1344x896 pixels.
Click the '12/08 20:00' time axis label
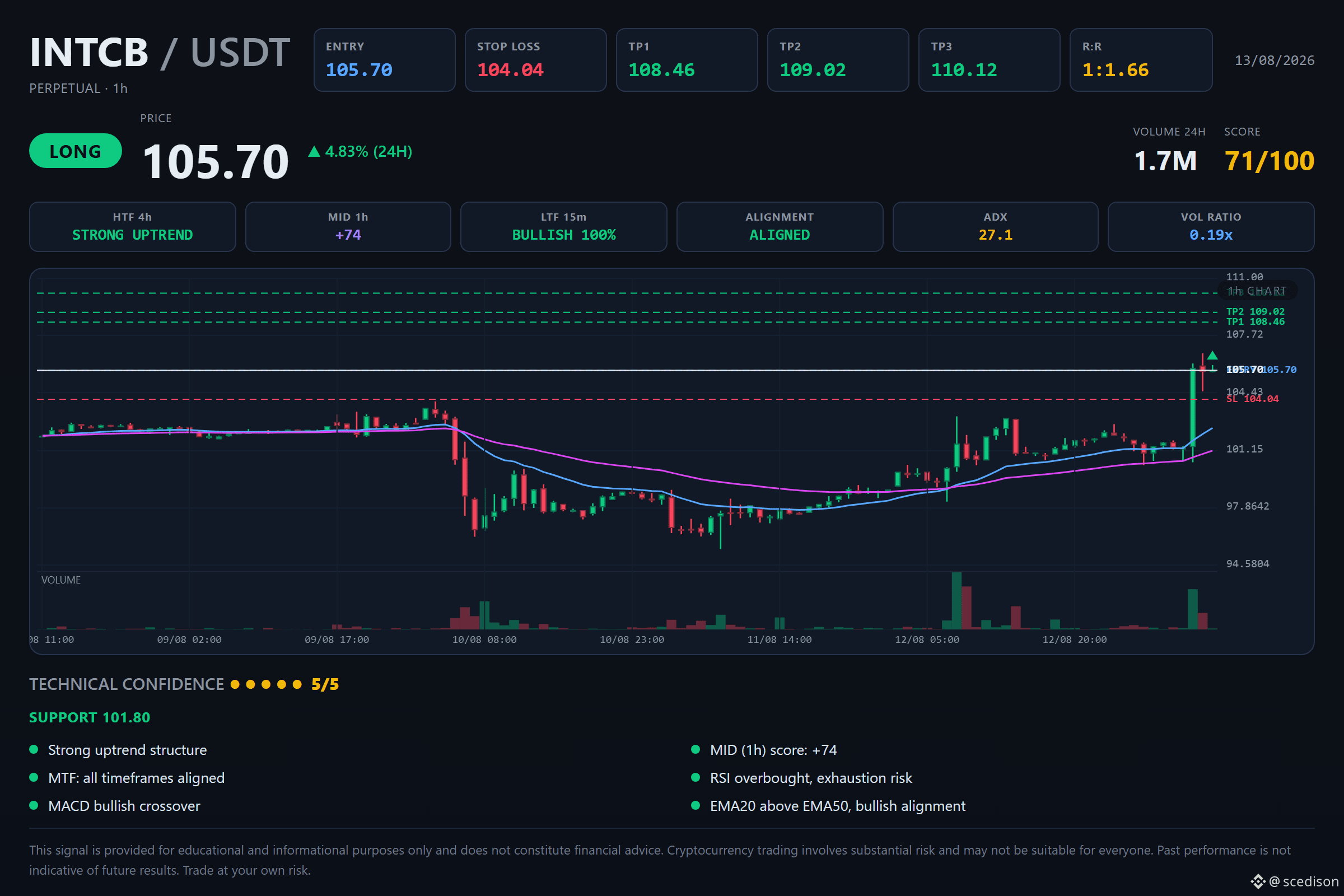pos(1075,640)
